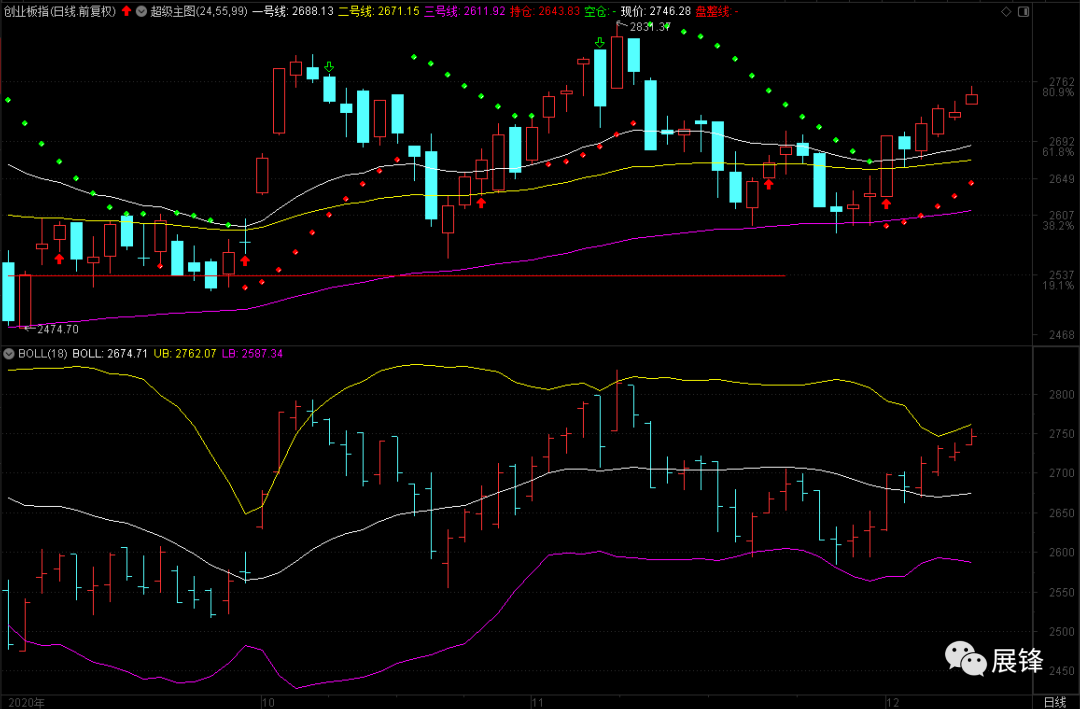Select the 一号线: 2688.13 value

[293, 11]
